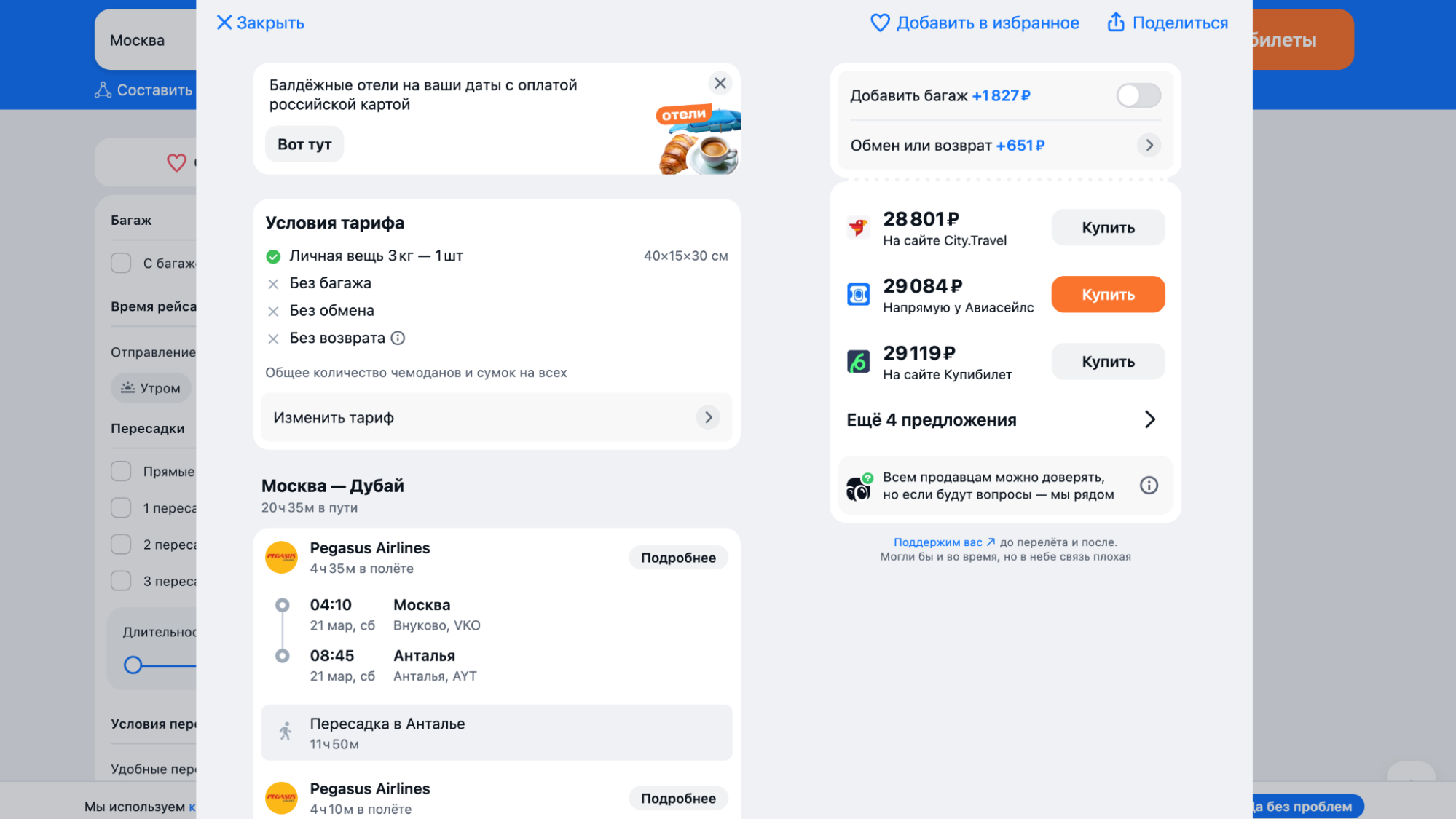The image size is (1456, 819).
Task: Click the Купибилет seller logo icon
Action: 858,362
